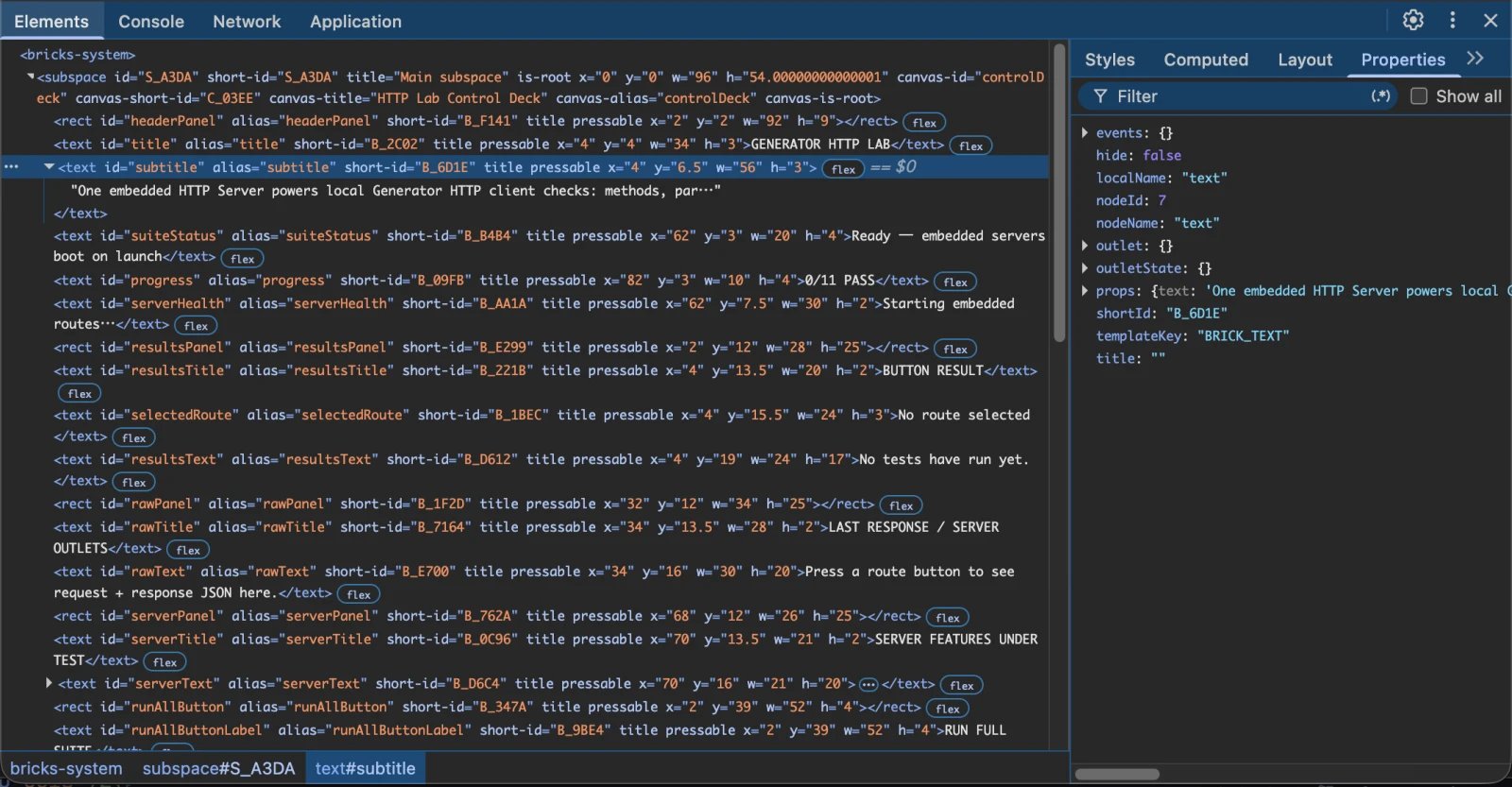This screenshot has height=787, width=1512.
Task: Click the flex badge on serverPanel row
Action: click(947, 618)
